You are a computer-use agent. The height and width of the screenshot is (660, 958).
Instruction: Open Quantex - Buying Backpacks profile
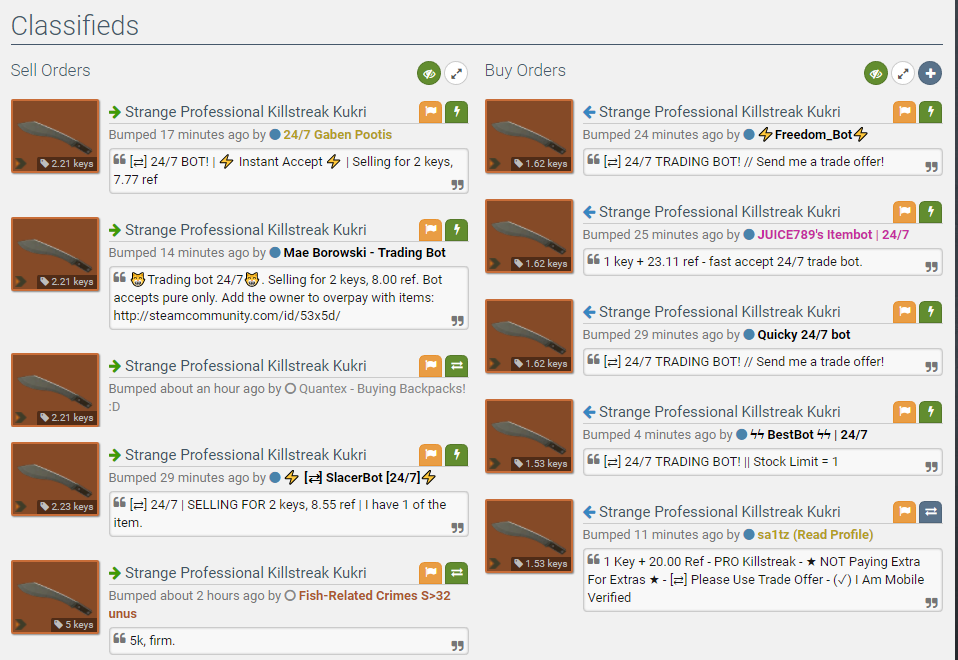tap(382, 389)
